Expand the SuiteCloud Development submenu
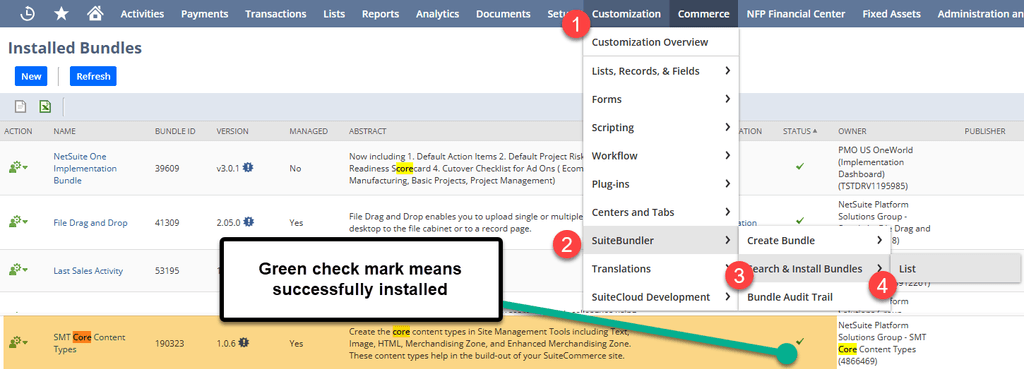 tap(661, 297)
